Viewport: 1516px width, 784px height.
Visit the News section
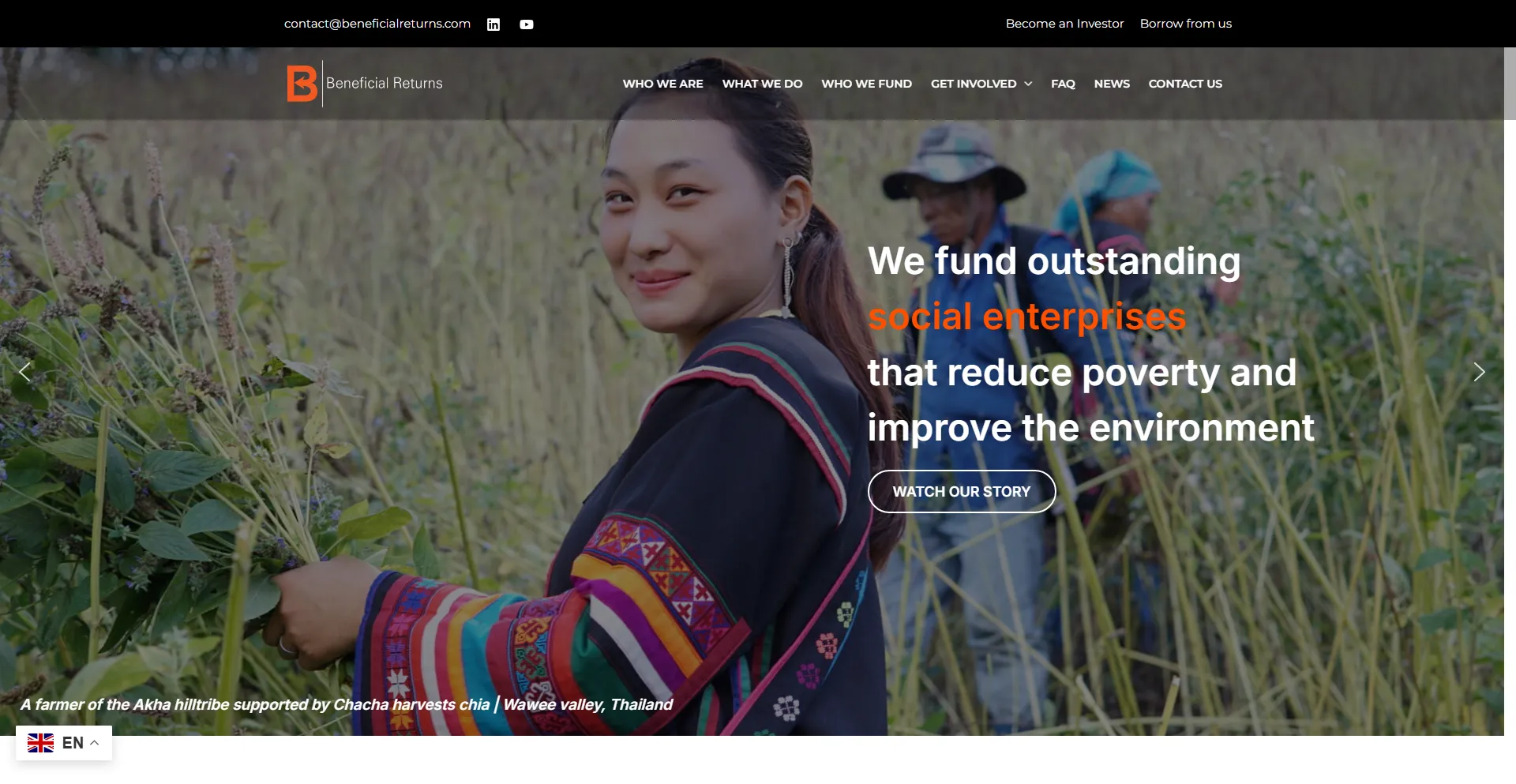click(1112, 84)
